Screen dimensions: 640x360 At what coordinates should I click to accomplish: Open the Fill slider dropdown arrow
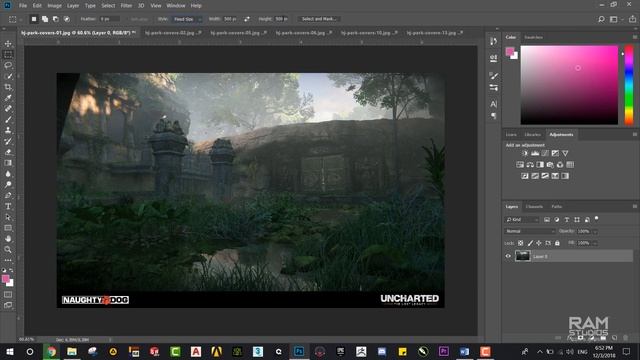point(595,243)
